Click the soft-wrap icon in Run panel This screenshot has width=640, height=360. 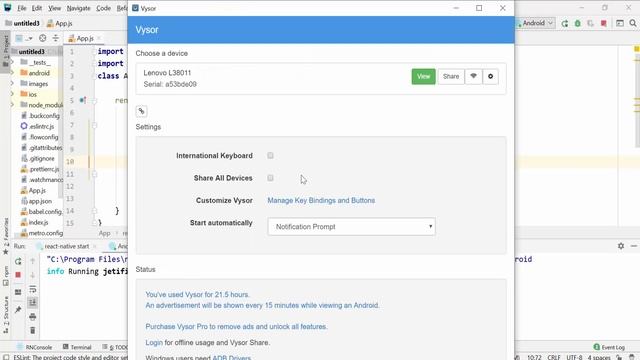coord(33,289)
